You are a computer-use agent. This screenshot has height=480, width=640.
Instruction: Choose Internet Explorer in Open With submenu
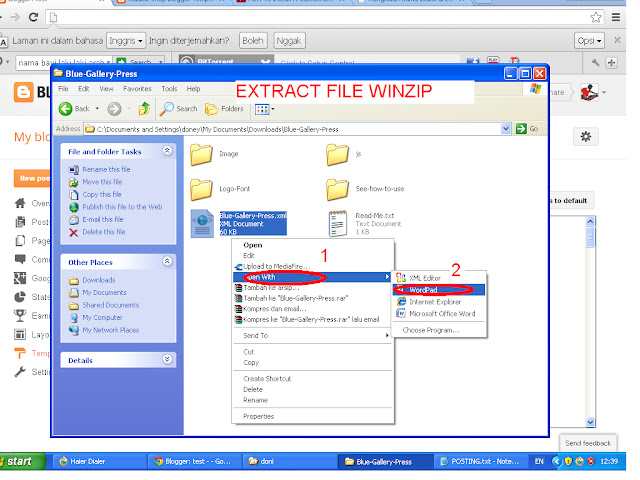(x=439, y=302)
